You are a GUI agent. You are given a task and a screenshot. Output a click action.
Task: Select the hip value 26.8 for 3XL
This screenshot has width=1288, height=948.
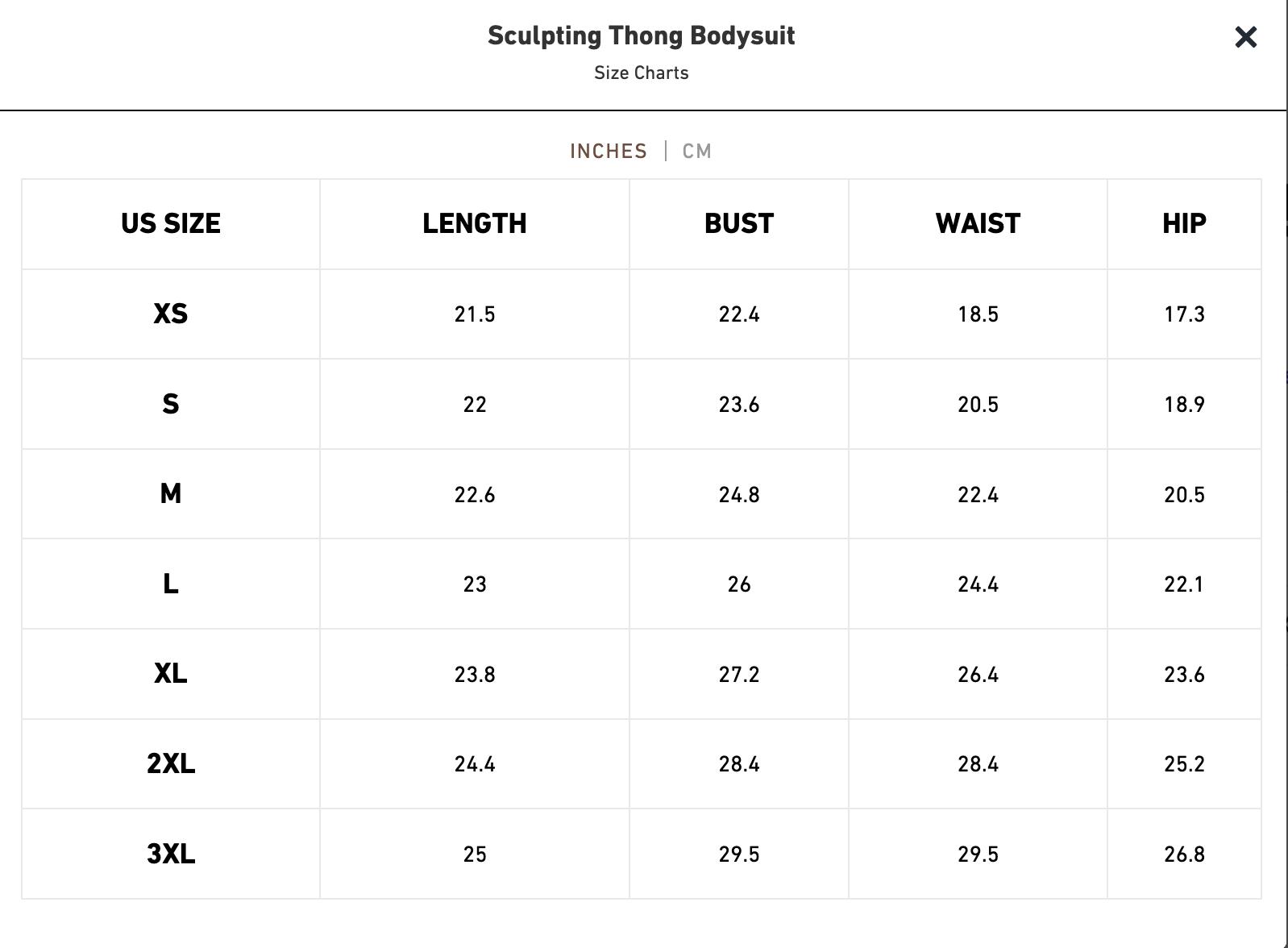click(1185, 854)
